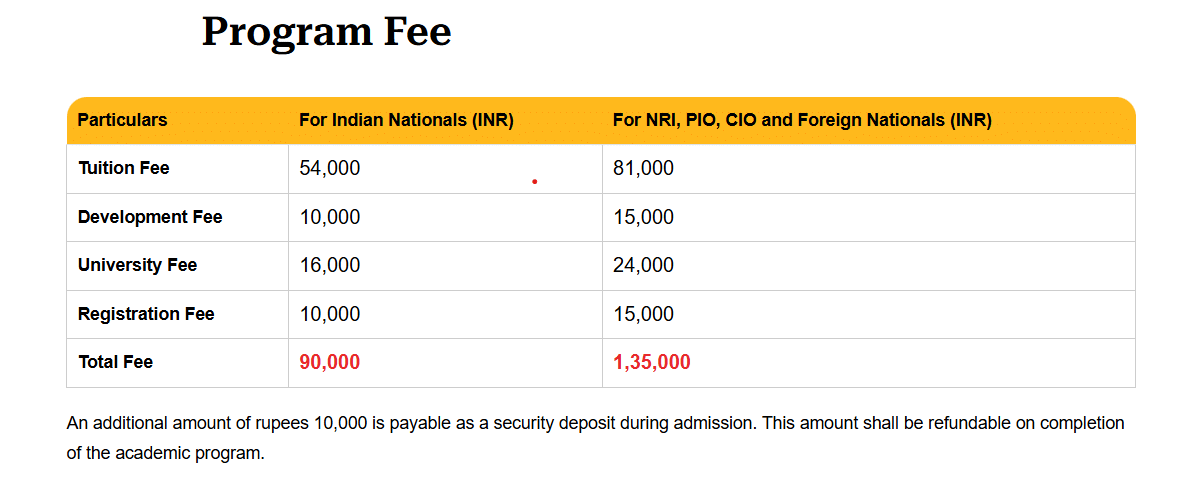Select the University Fee row label

137,265
